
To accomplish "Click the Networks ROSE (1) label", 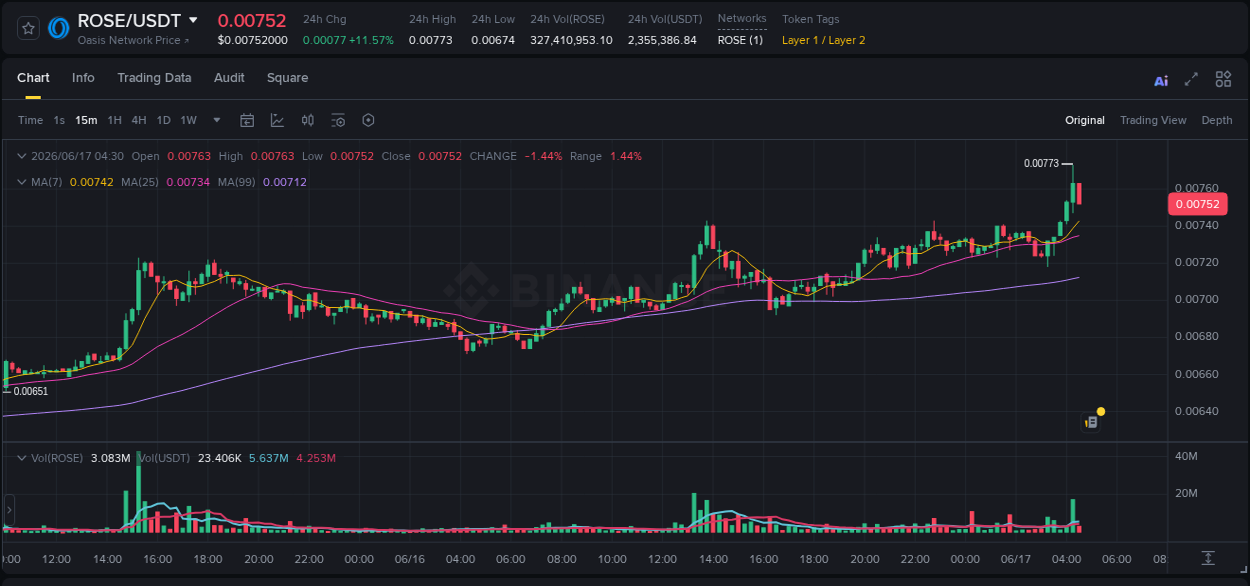I will click(740, 40).
